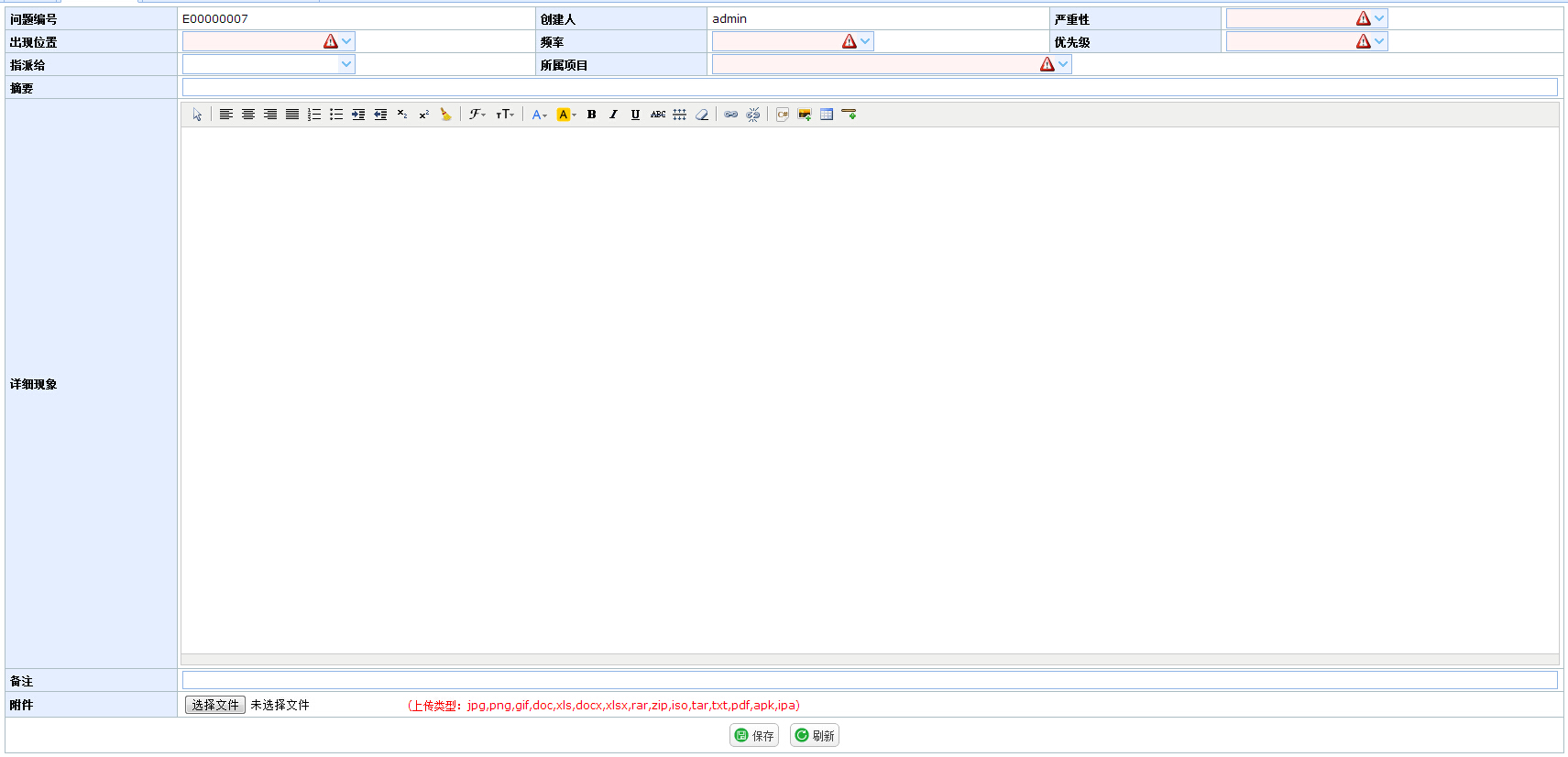The image size is (1568, 757).
Task: Open the 所属项目 dropdown list
Action: click(x=1063, y=64)
